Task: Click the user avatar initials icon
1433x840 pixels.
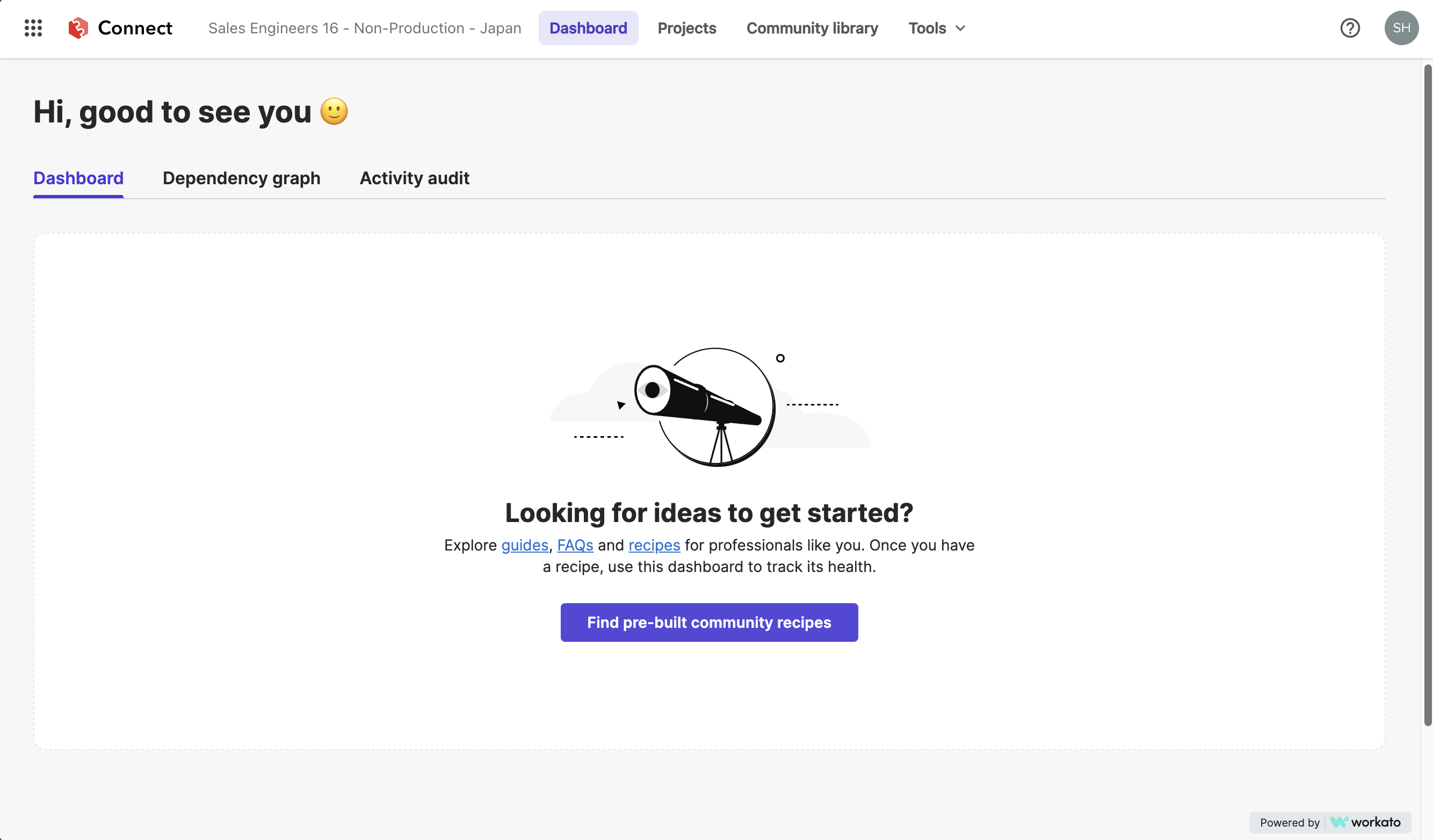Action: [1401, 28]
